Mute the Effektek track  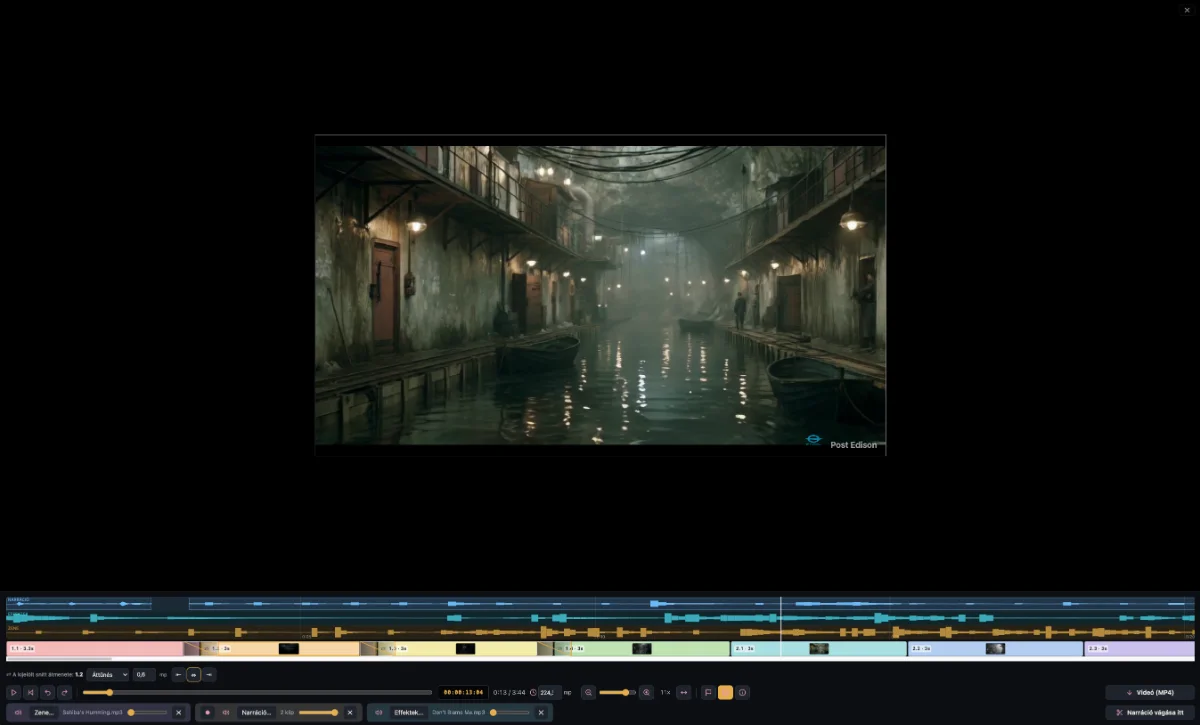pyautogui.click(x=379, y=713)
